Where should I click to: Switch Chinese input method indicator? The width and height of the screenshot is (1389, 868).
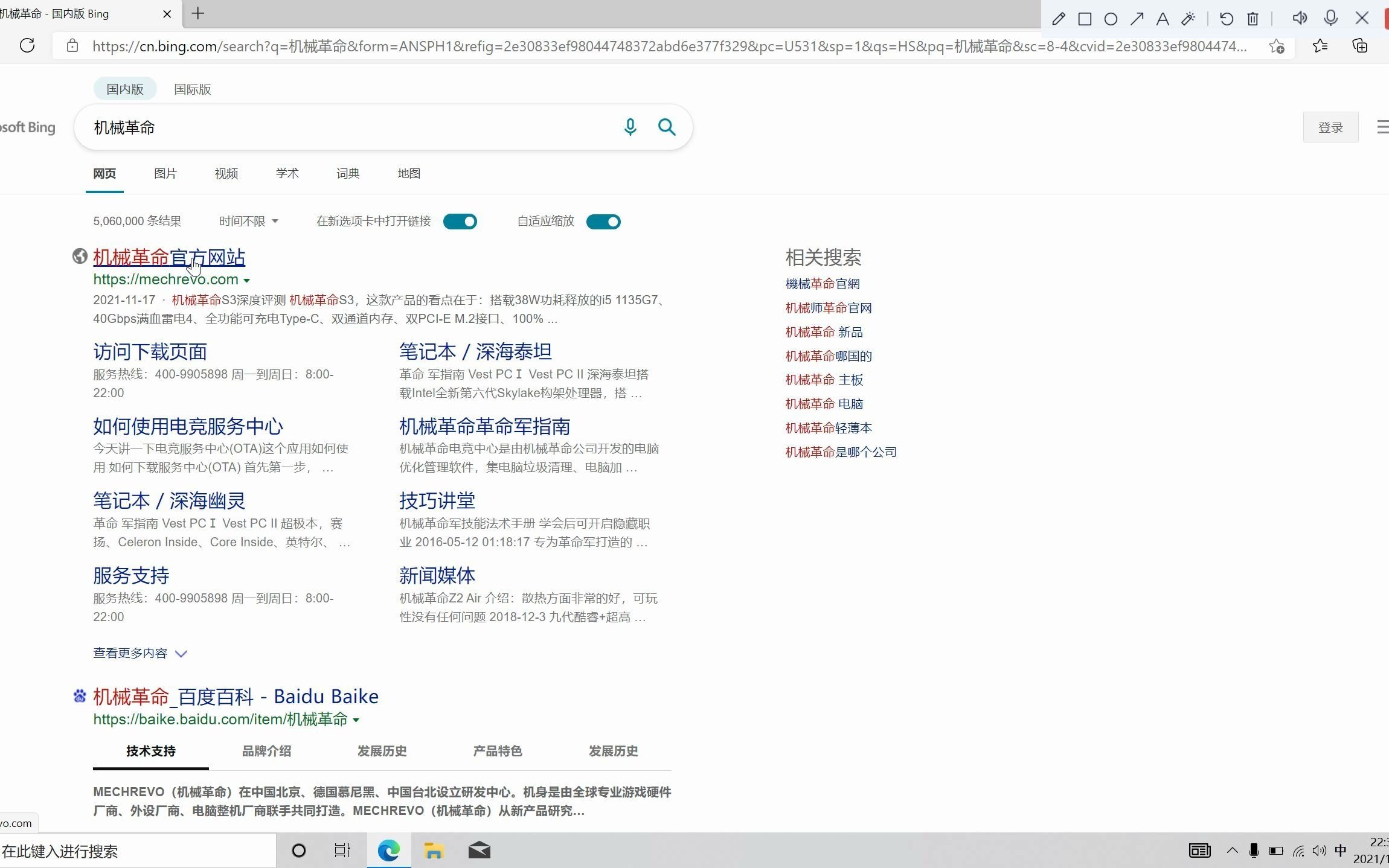tap(1341, 850)
